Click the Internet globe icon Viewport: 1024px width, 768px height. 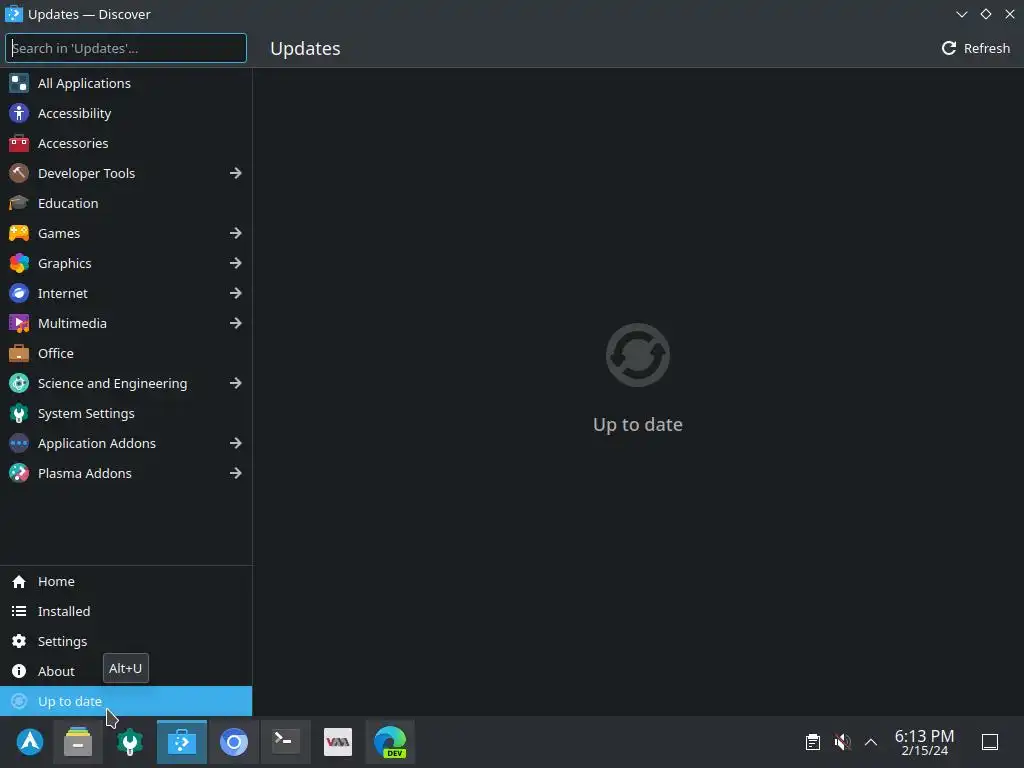click(19, 293)
